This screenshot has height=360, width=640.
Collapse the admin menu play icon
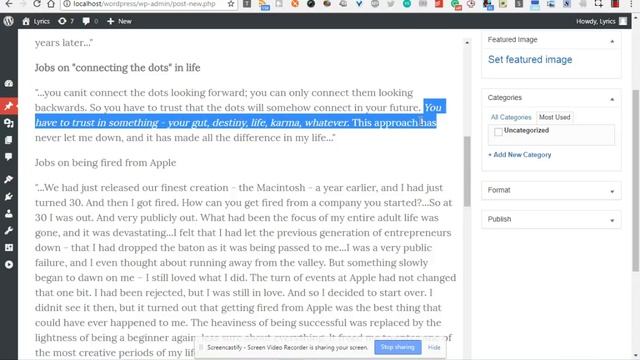tap(9, 264)
